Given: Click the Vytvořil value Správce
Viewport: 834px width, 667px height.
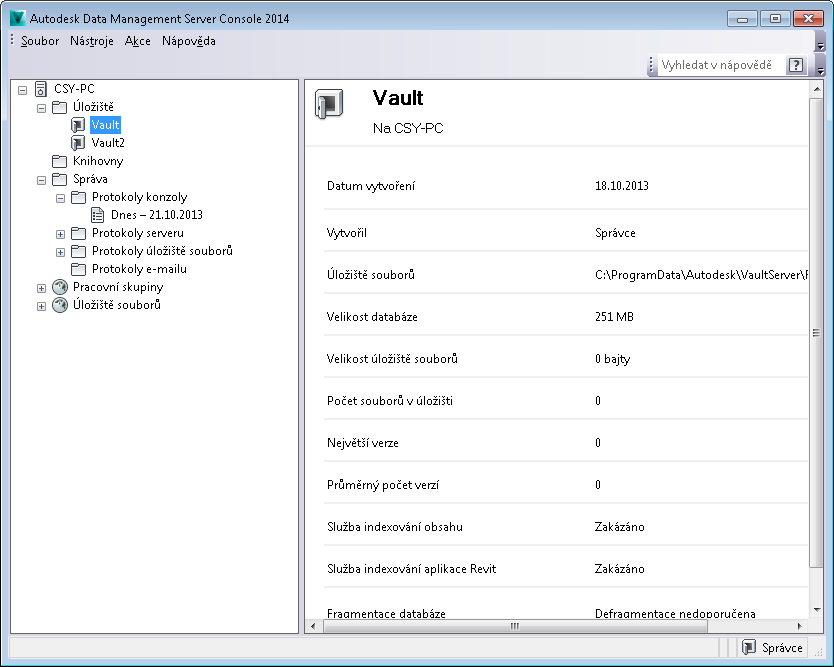Looking at the screenshot, I should (x=615, y=233).
